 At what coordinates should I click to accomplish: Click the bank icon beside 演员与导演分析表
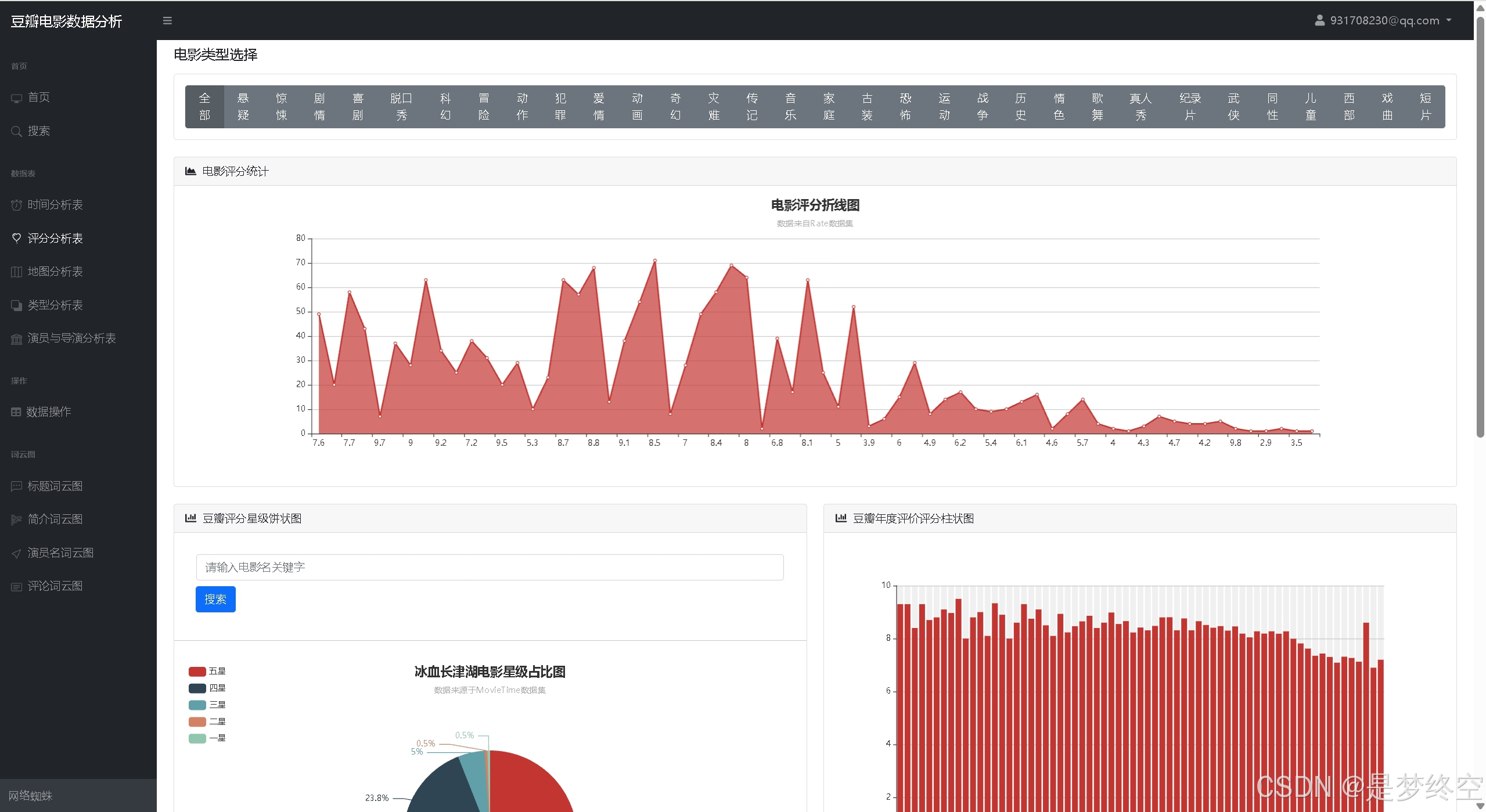pyautogui.click(x=16, y=339)
